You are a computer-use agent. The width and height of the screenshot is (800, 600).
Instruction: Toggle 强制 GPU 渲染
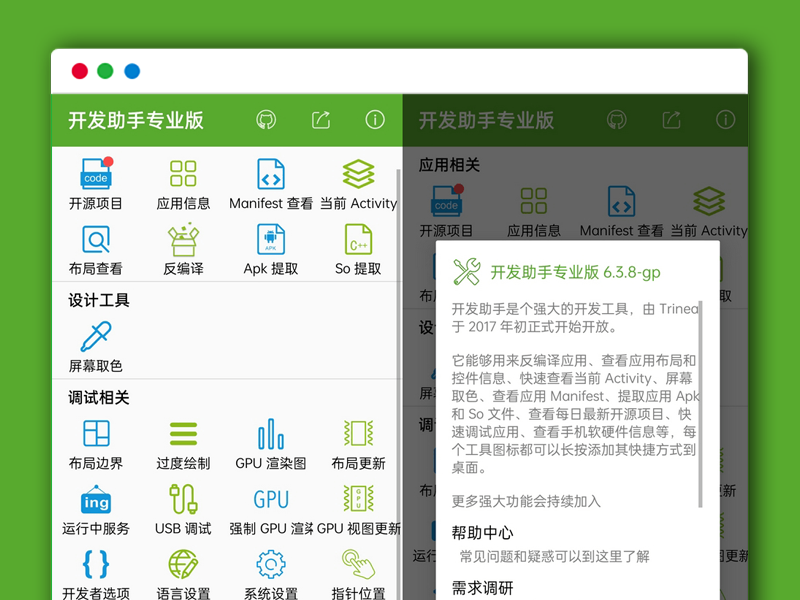271,510
